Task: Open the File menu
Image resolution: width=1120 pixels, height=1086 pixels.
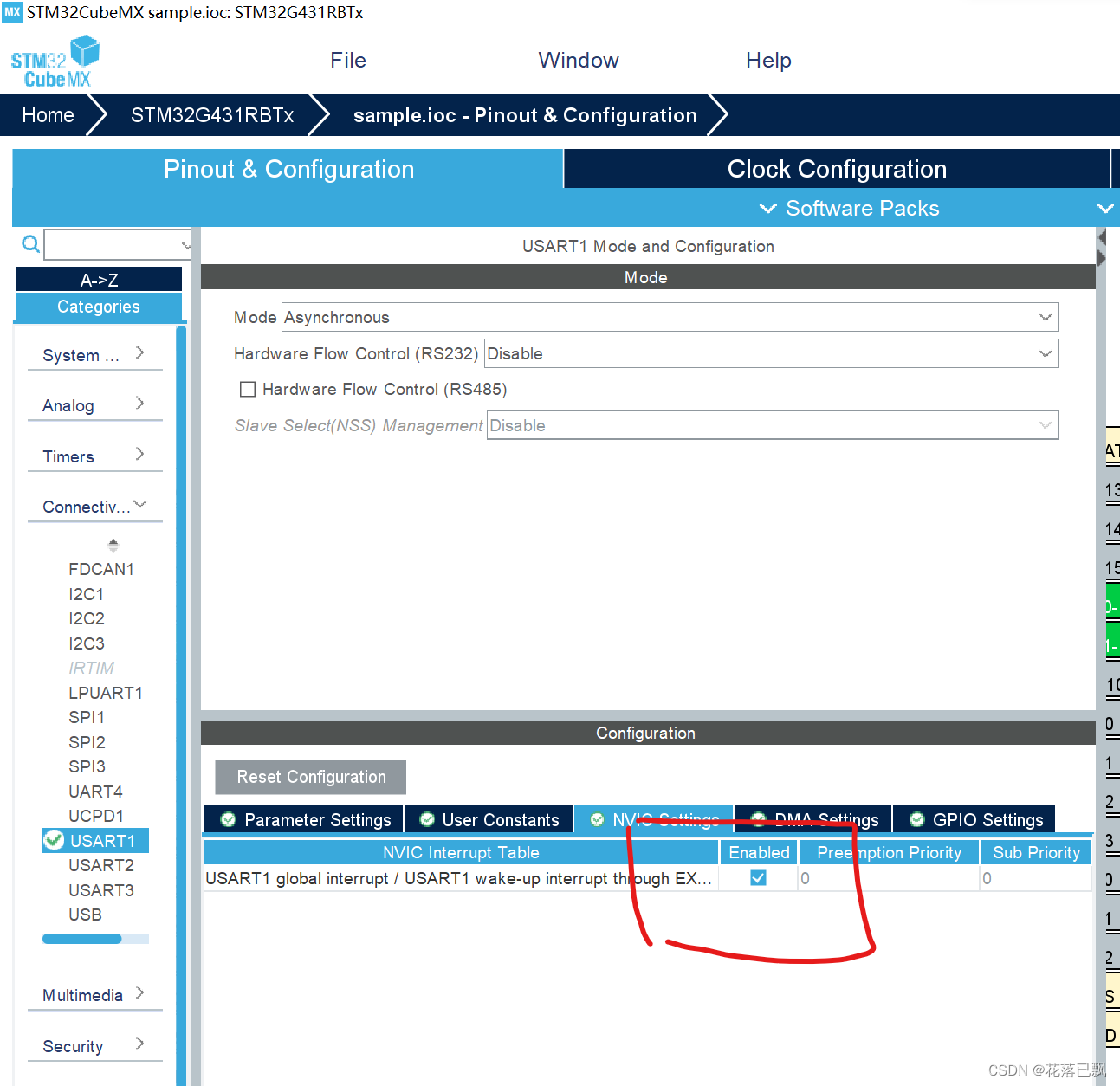Action: pyautogui.click(x=348, y=60)
